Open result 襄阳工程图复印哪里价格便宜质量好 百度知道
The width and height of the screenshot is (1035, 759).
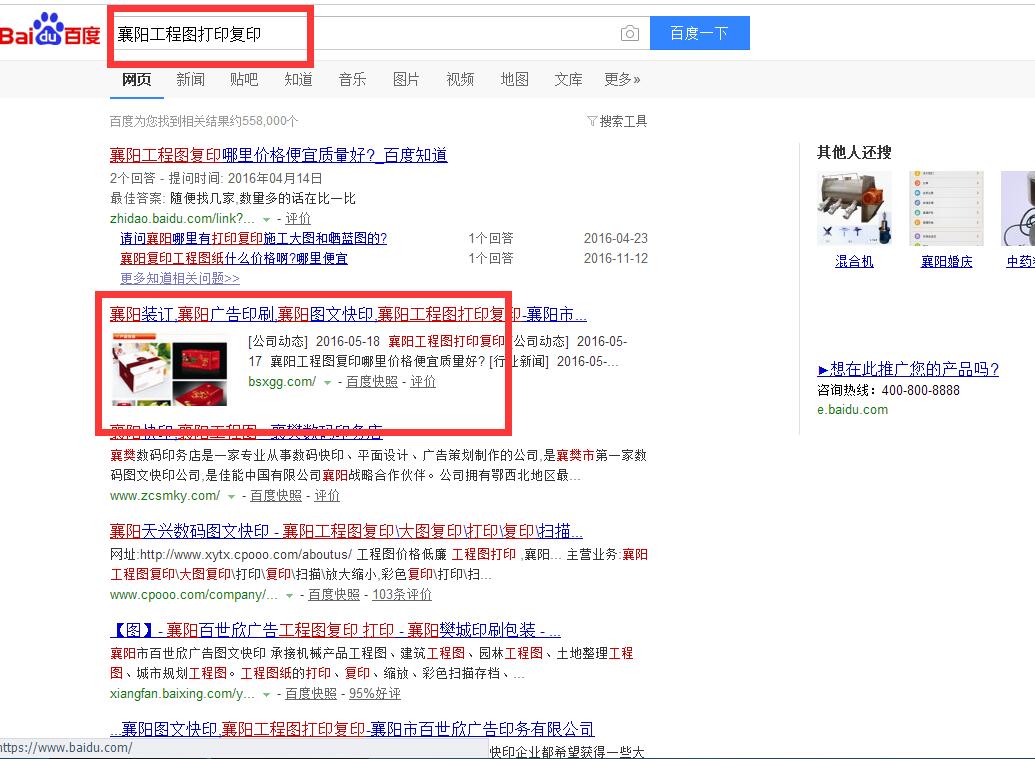[279, 155]
